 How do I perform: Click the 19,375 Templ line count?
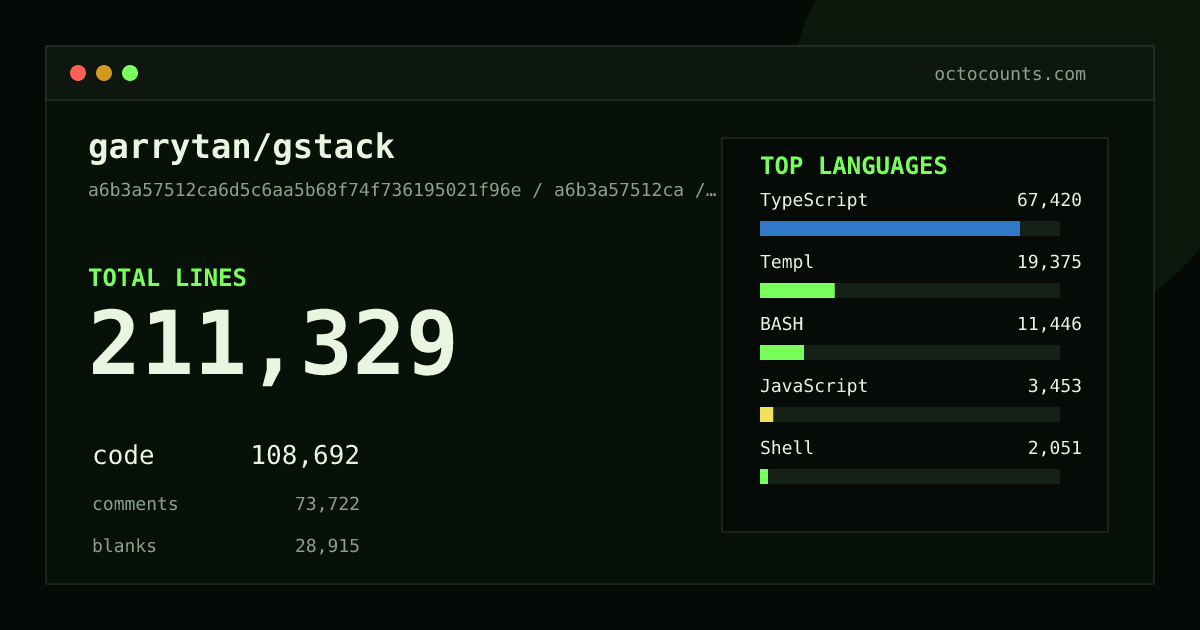(1049, 262)
